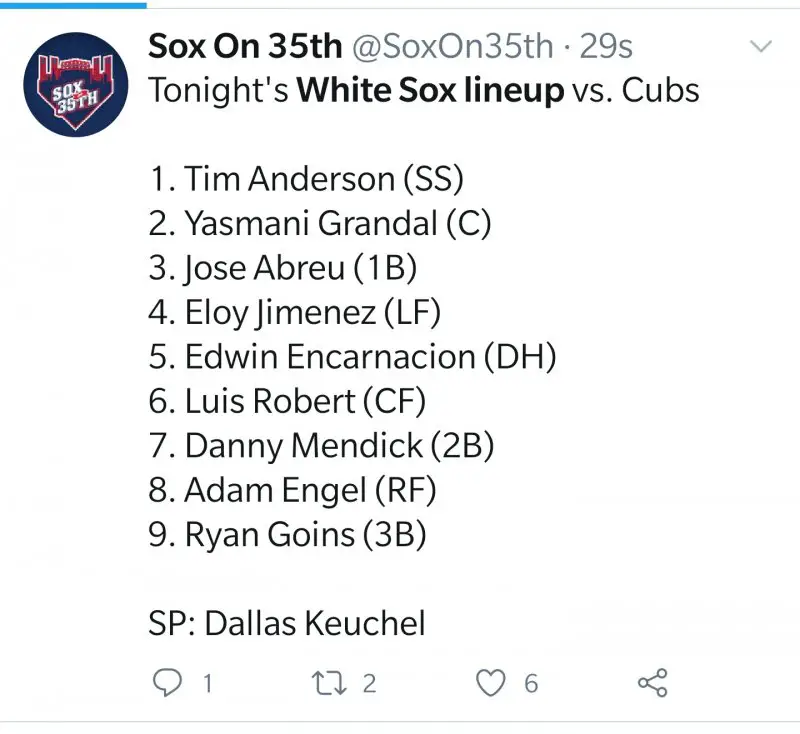The width and height of the screenshot is (800, 734).
Task: Click the Jose Abreu (1B) entry
Action: coord(283,268)
